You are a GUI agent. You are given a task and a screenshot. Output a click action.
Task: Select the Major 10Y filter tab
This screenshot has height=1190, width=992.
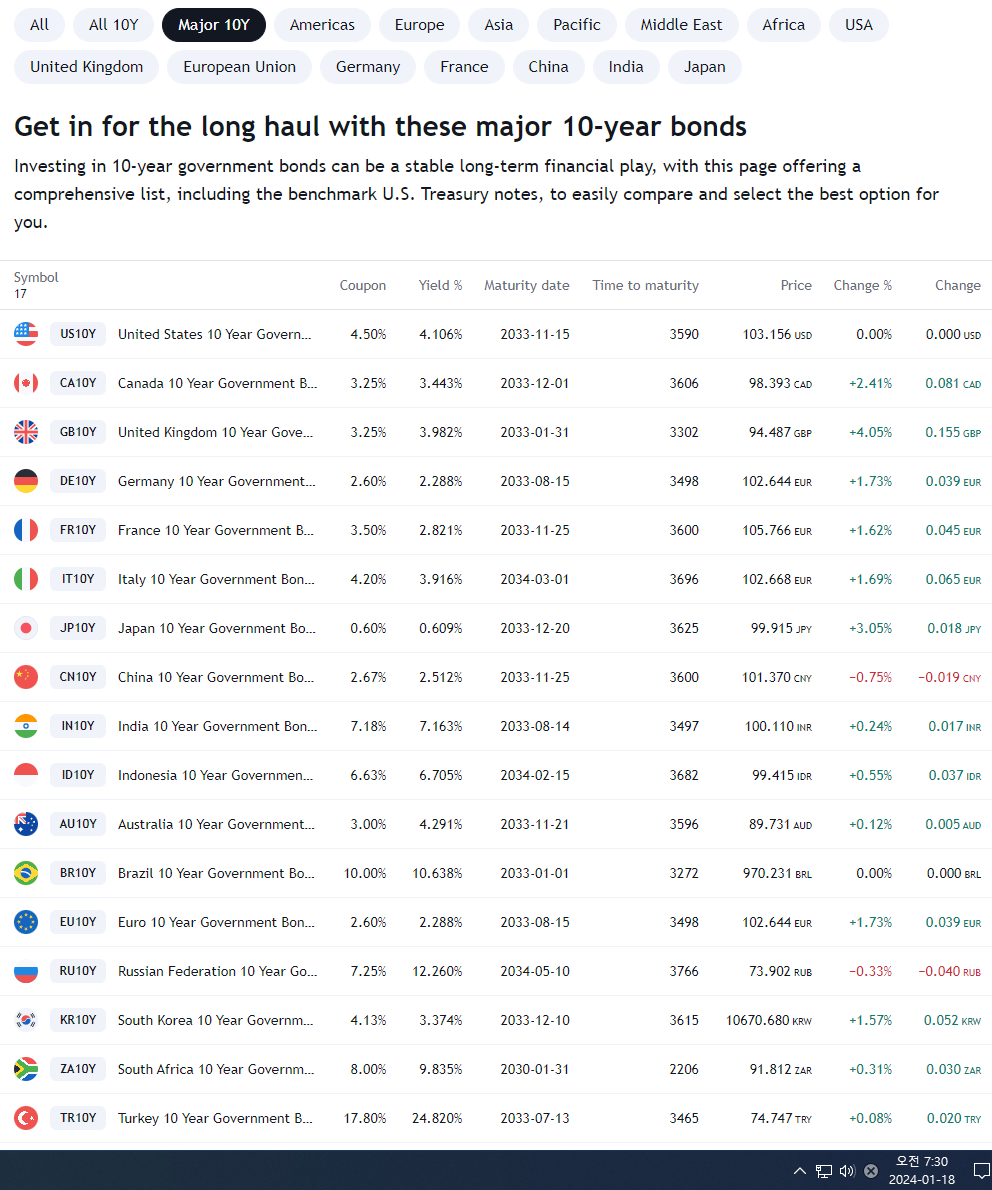(x=213, y=25)
